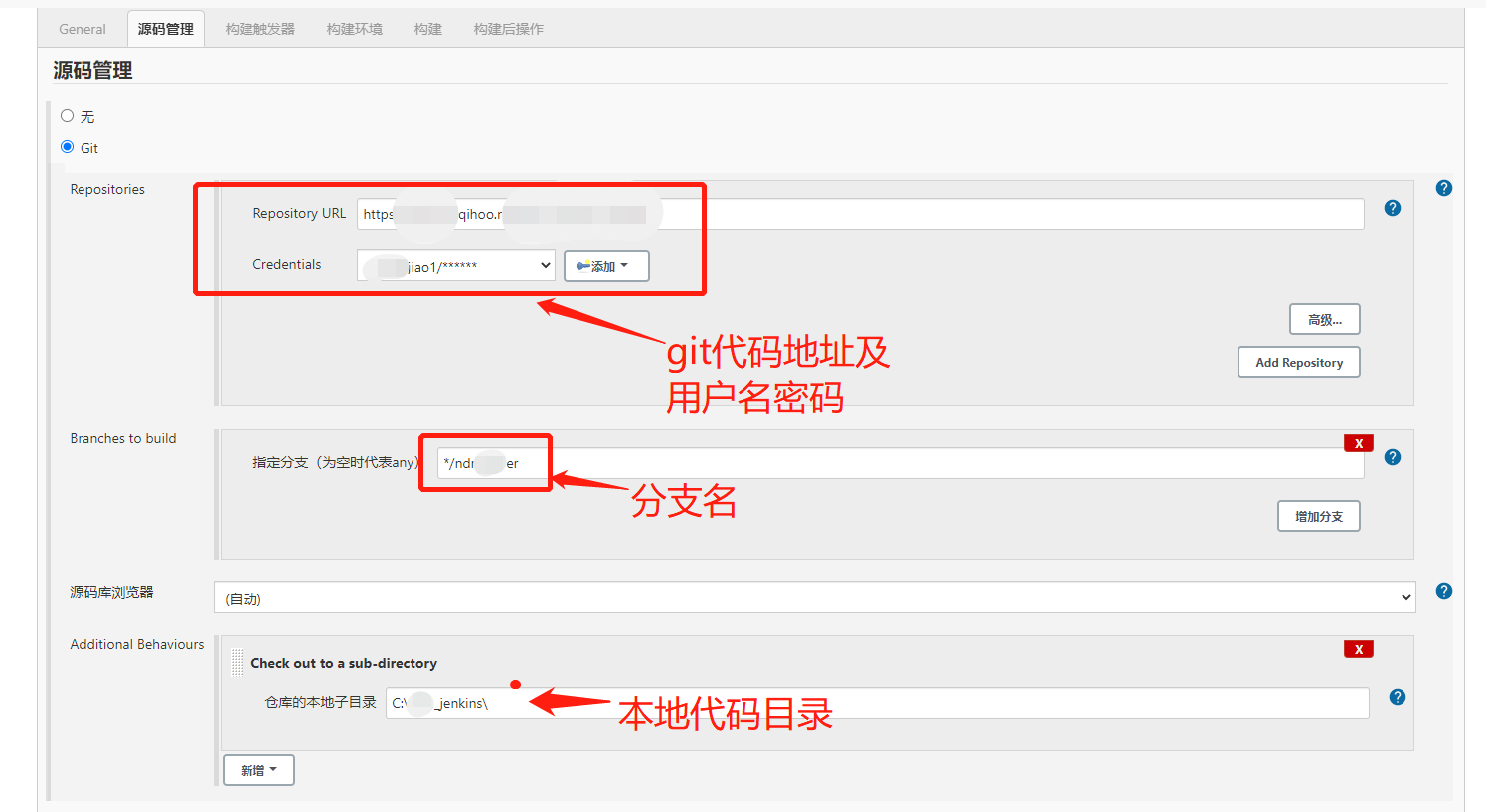
Task: Open the 构建后操作 tab
Action: tap(508, 28)
